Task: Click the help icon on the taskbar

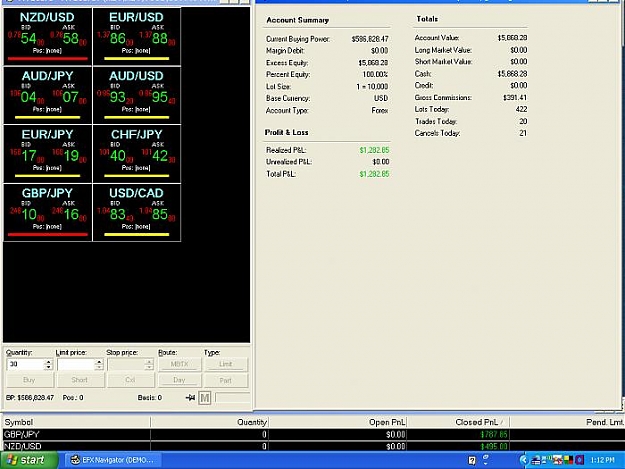Action: point(472,461)
